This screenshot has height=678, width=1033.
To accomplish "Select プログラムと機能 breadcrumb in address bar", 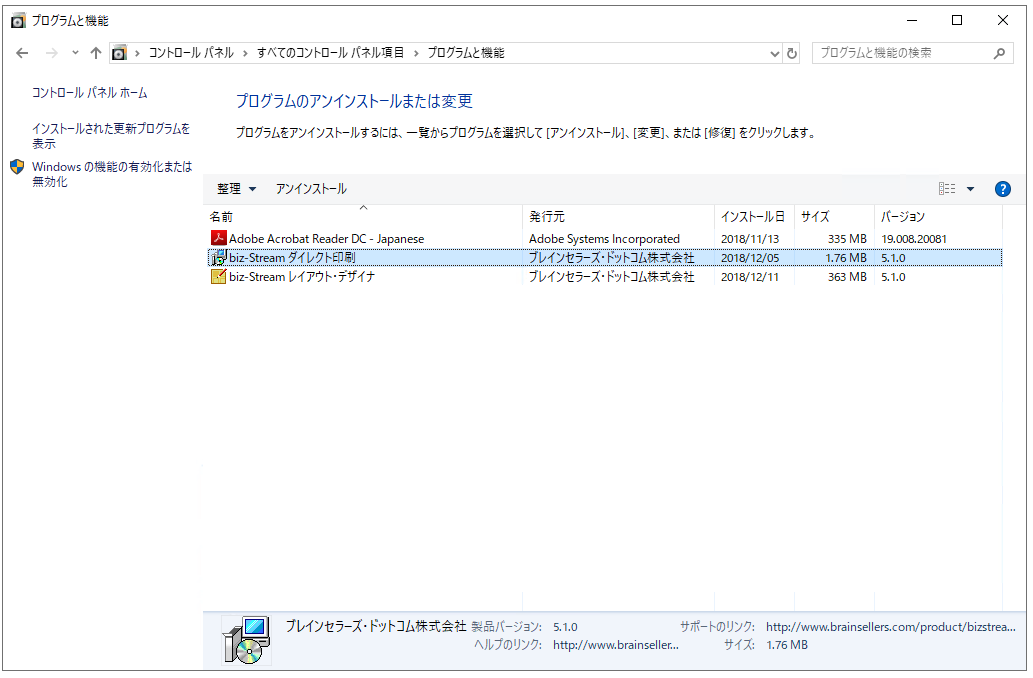I will pos(466,53).
